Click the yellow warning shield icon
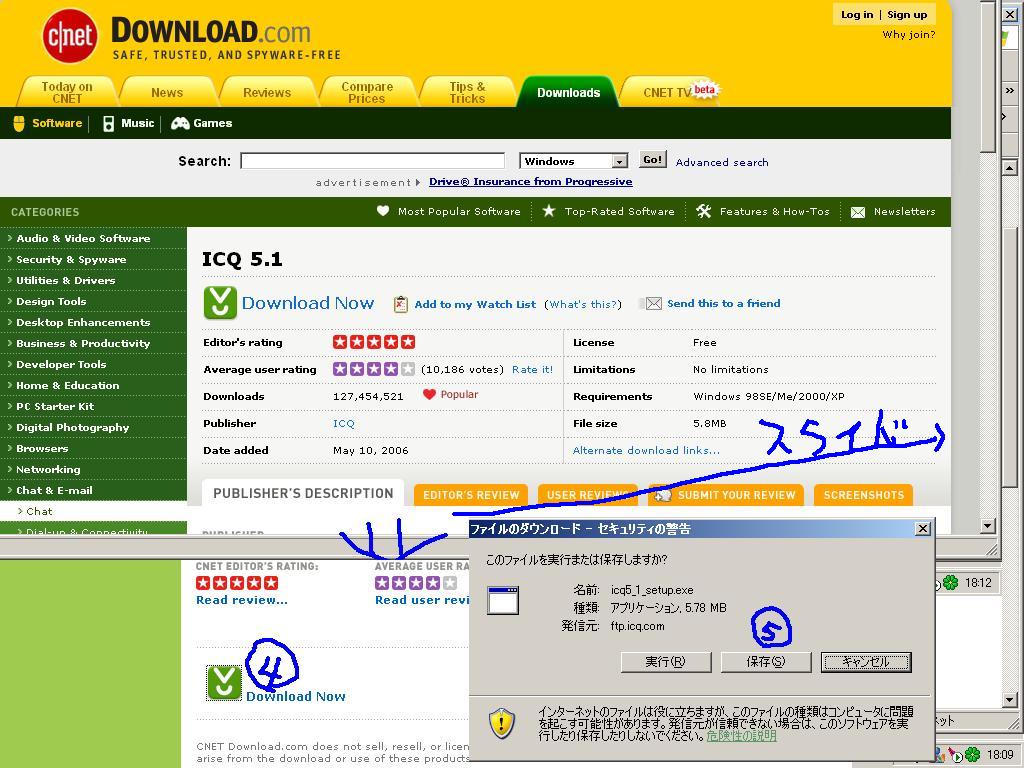Image resolution: width=1024 pixels, height=768 pixels. pyautogui.click(x=502, y=724)
